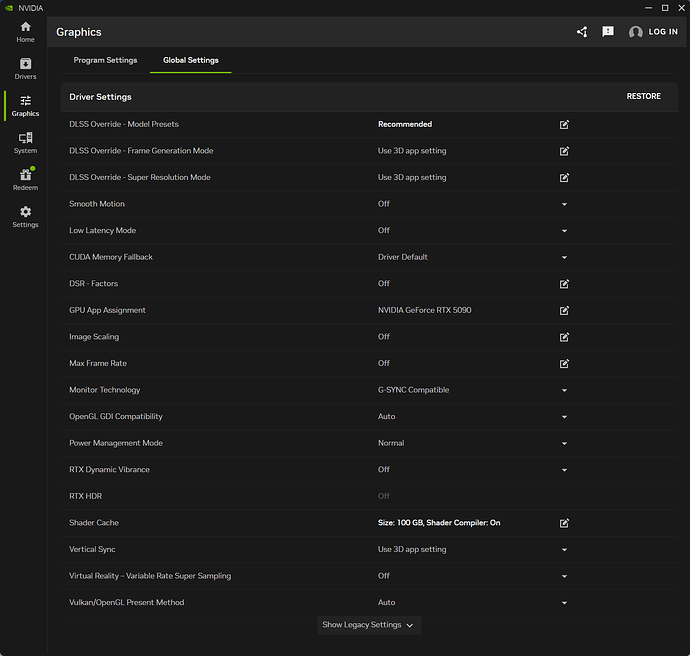Edit the Shader Cache setting
Viewport: 690px width, 656px height.
tap(564, 523)
